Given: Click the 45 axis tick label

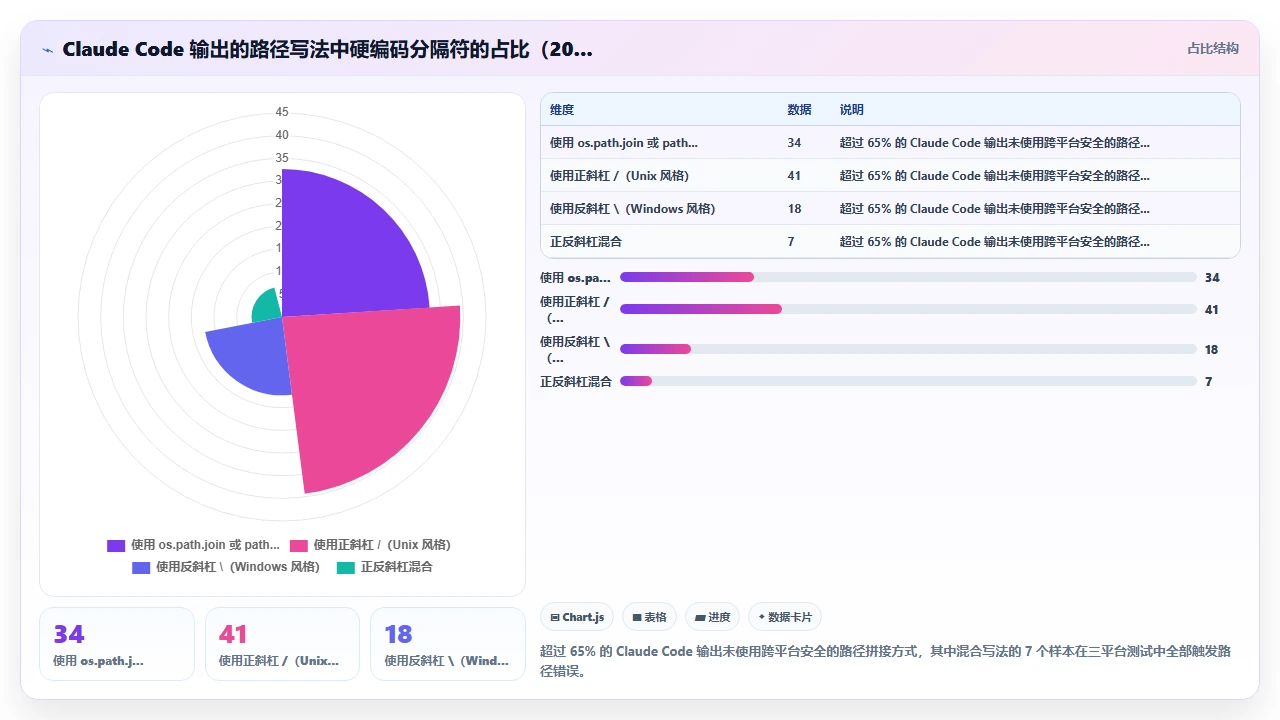Looking at the screenshot, I should 282,112.
